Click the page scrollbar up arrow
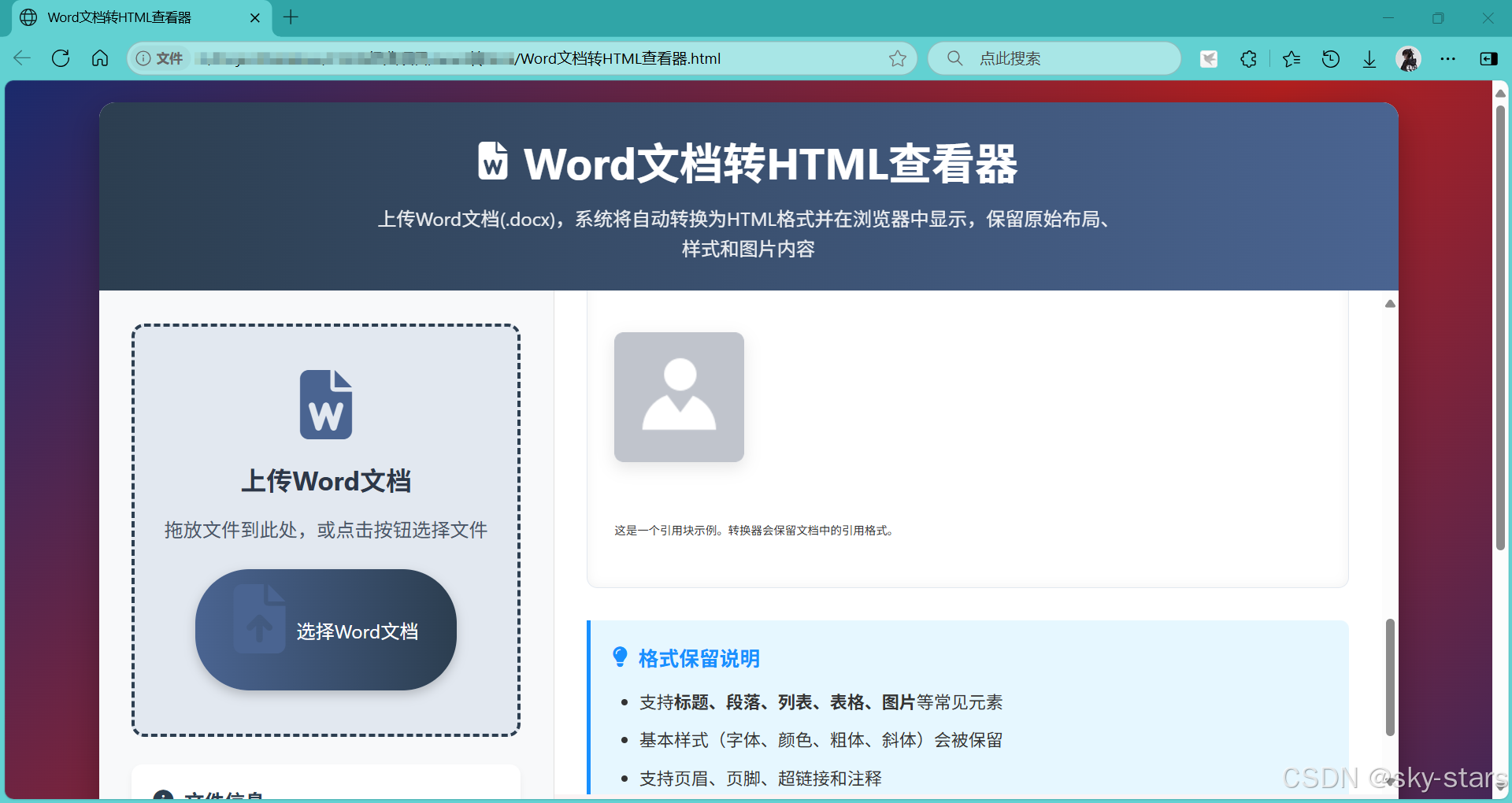 click(1500, 93)
